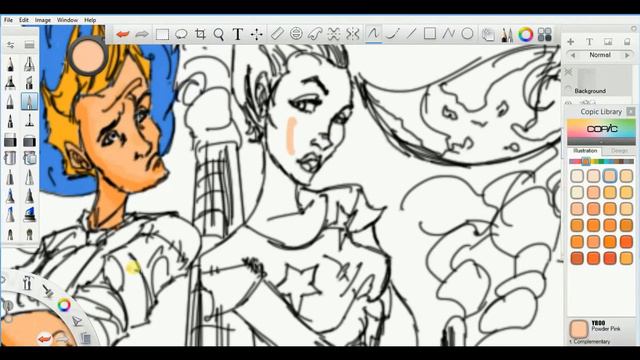The height and width of the screenshot is (360, 640).
Task: Select the first pencil brush in the palette
Action: pos(10,64)
